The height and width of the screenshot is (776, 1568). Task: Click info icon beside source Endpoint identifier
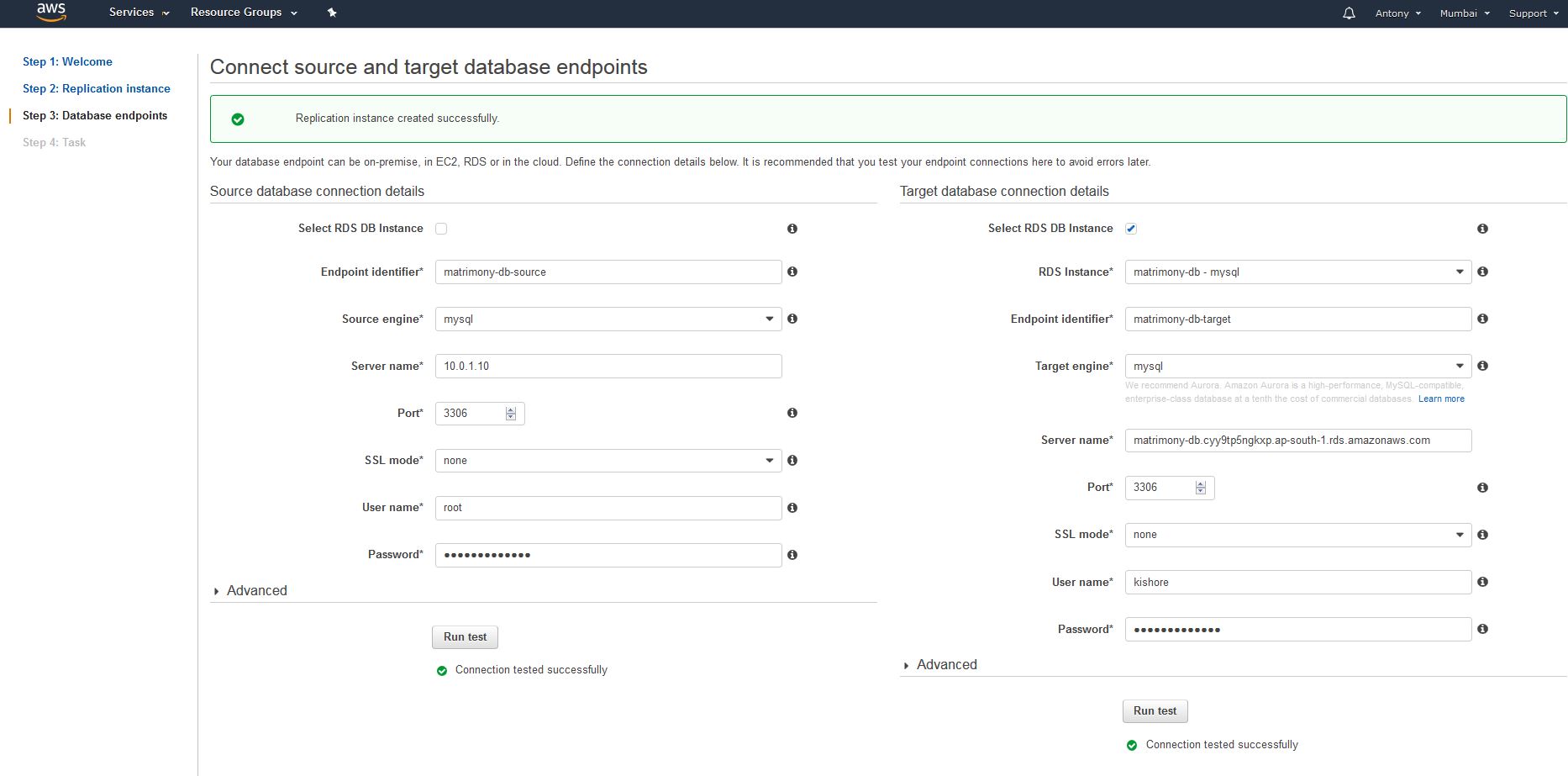pos(792,272)
